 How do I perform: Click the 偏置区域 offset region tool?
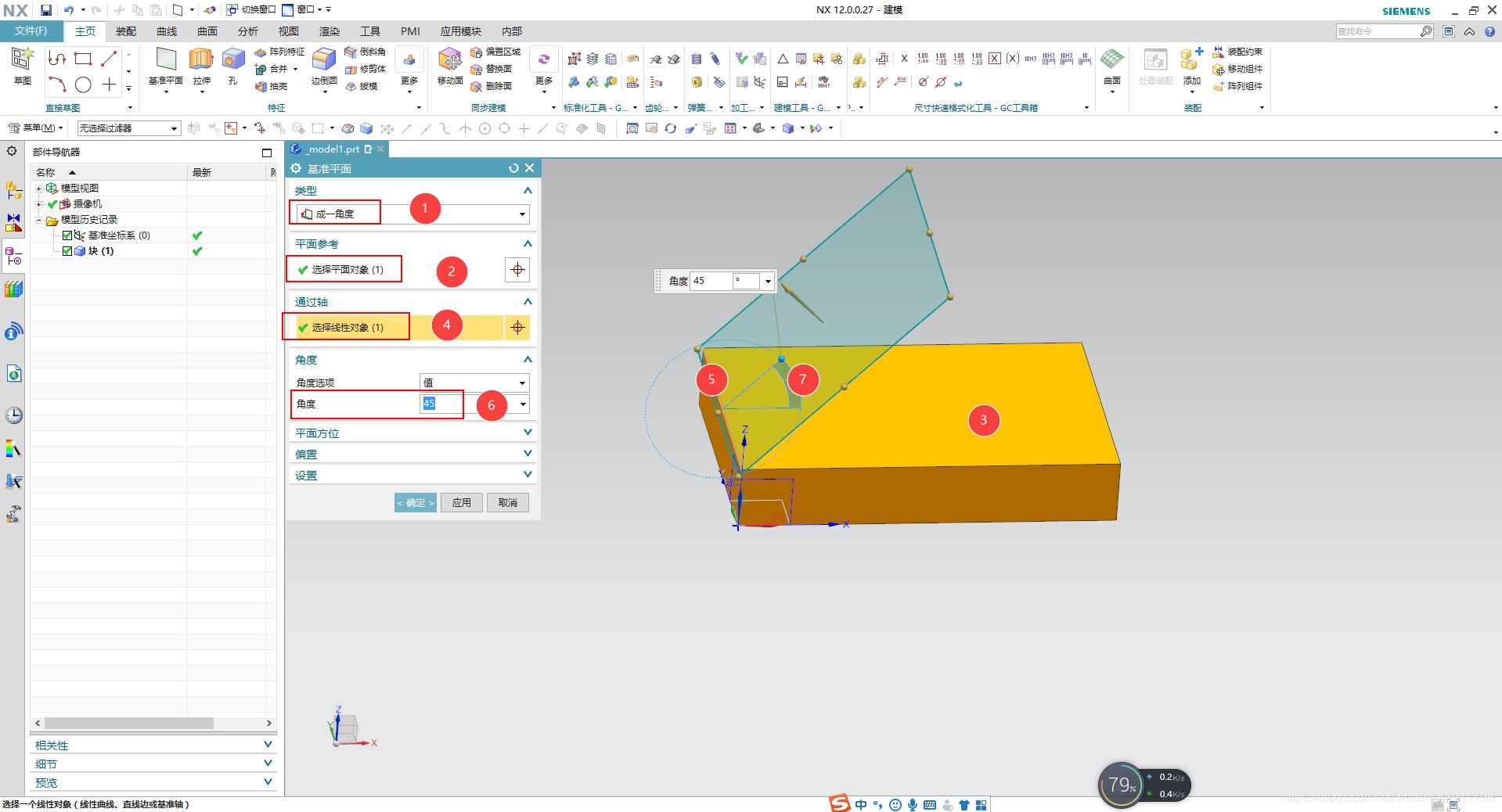click(x=495, y=52)
